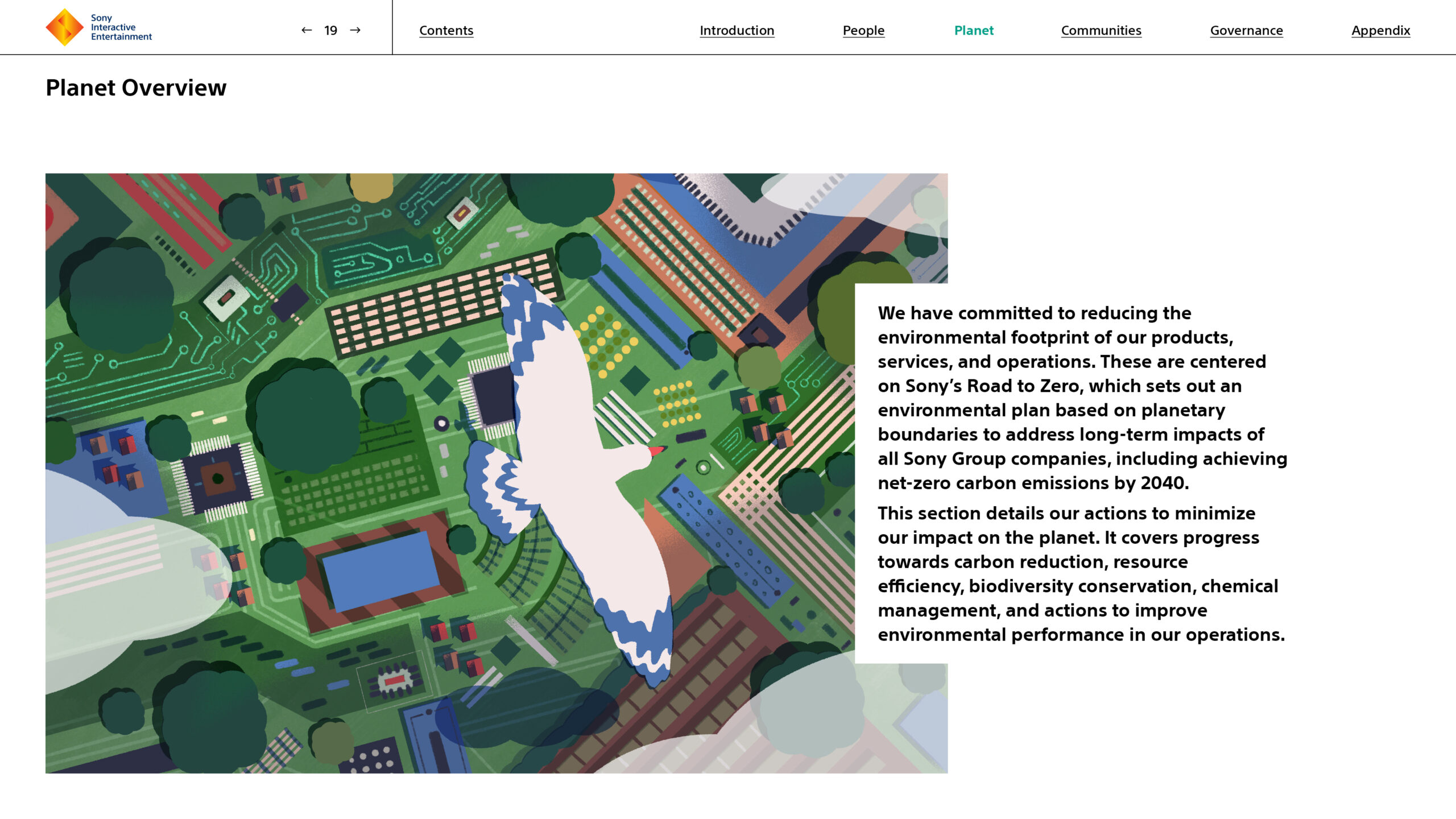Click the page number 19
The image size is (1456, 819).
pos(330,31)
